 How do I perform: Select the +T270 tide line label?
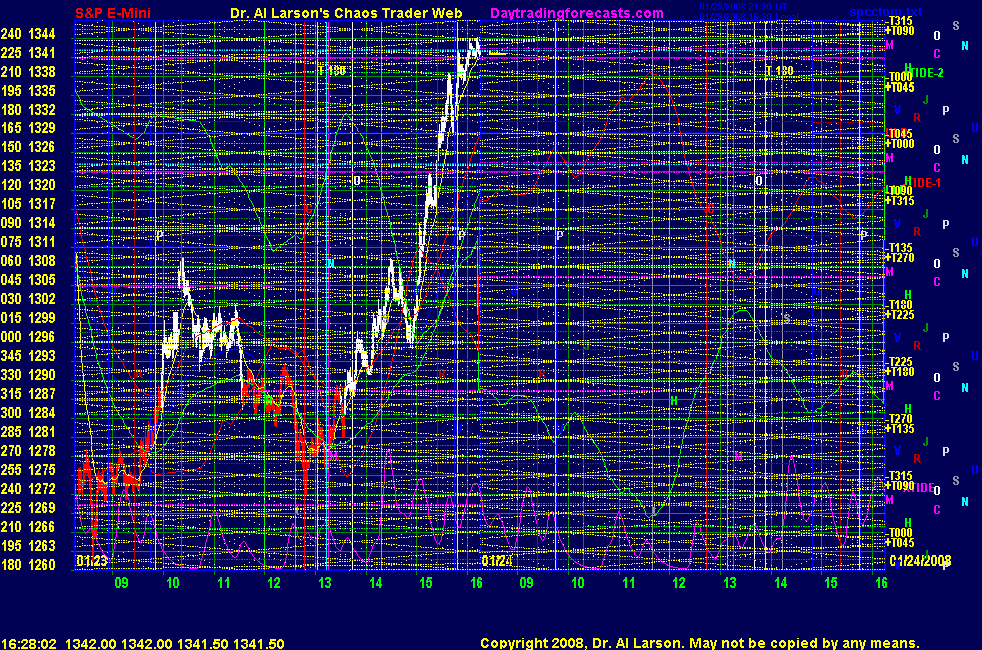[900, 258]
